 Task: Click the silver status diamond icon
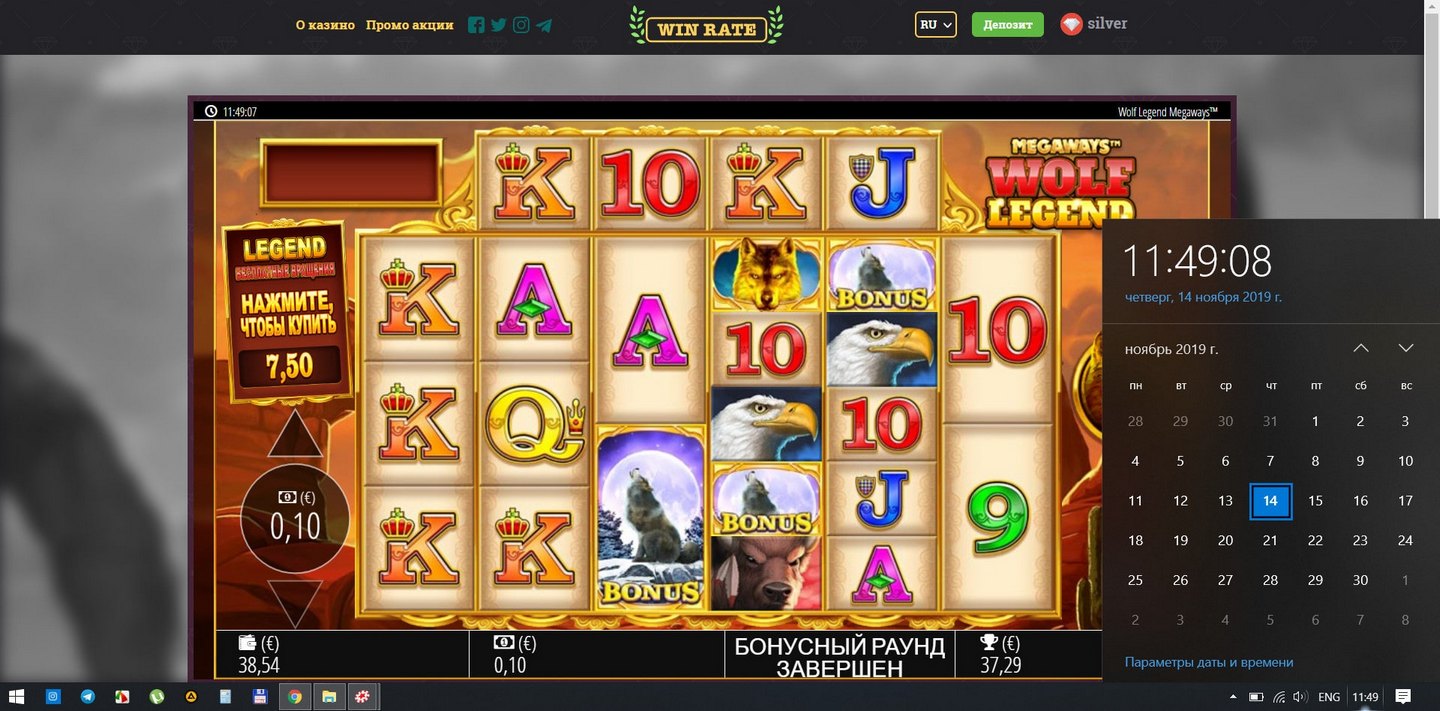1071,24
